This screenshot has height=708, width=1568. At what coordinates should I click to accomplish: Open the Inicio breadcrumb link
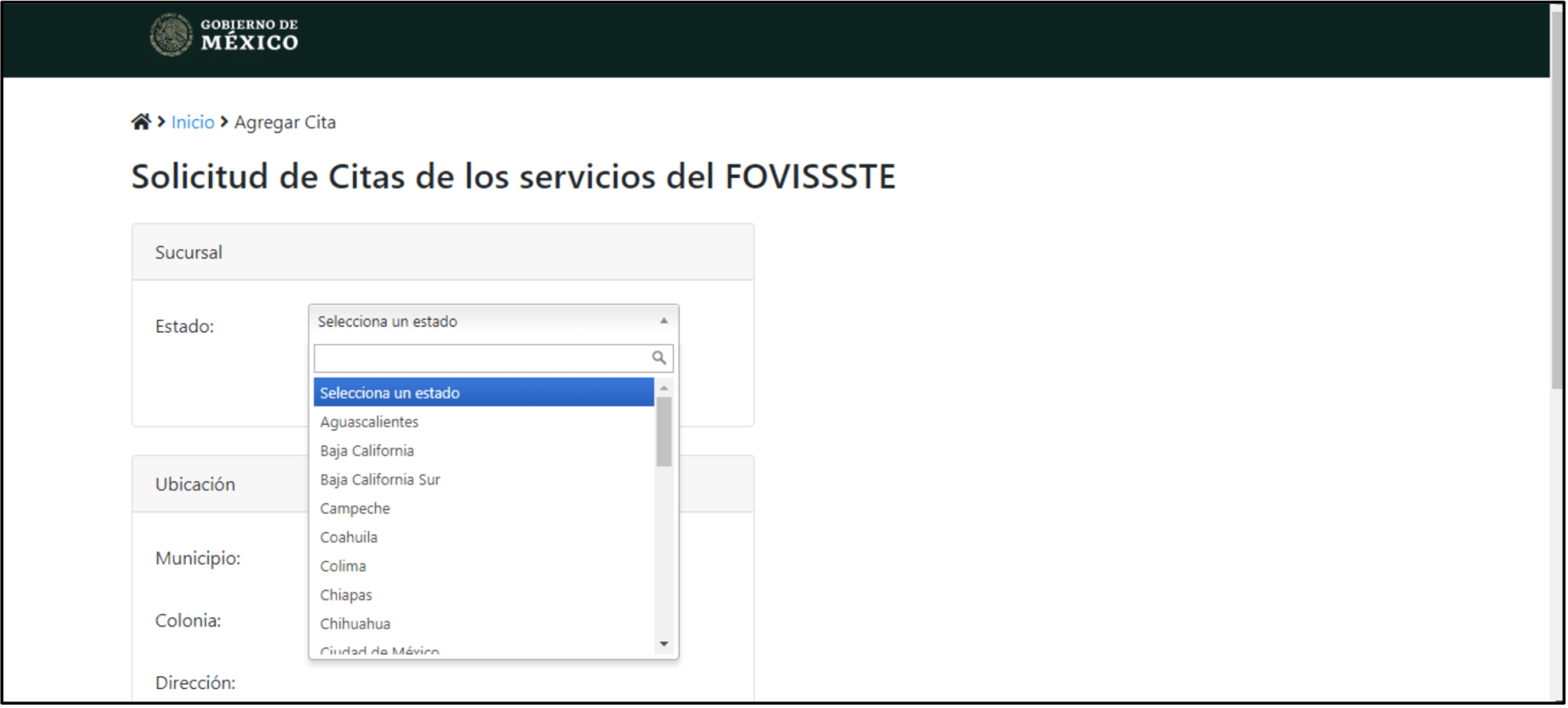click(192, 122)
